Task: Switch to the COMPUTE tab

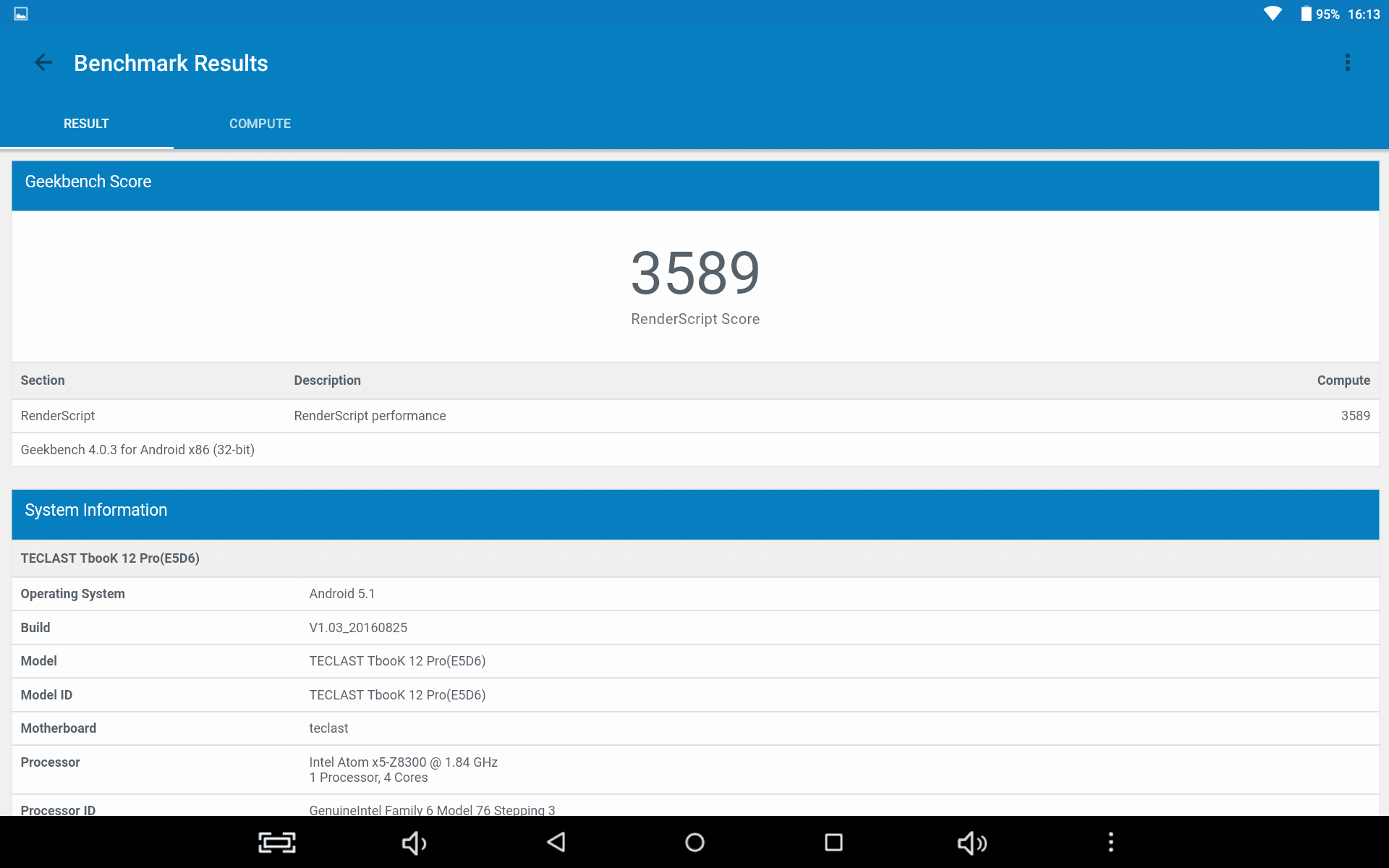Action: (x=260, y=124)
